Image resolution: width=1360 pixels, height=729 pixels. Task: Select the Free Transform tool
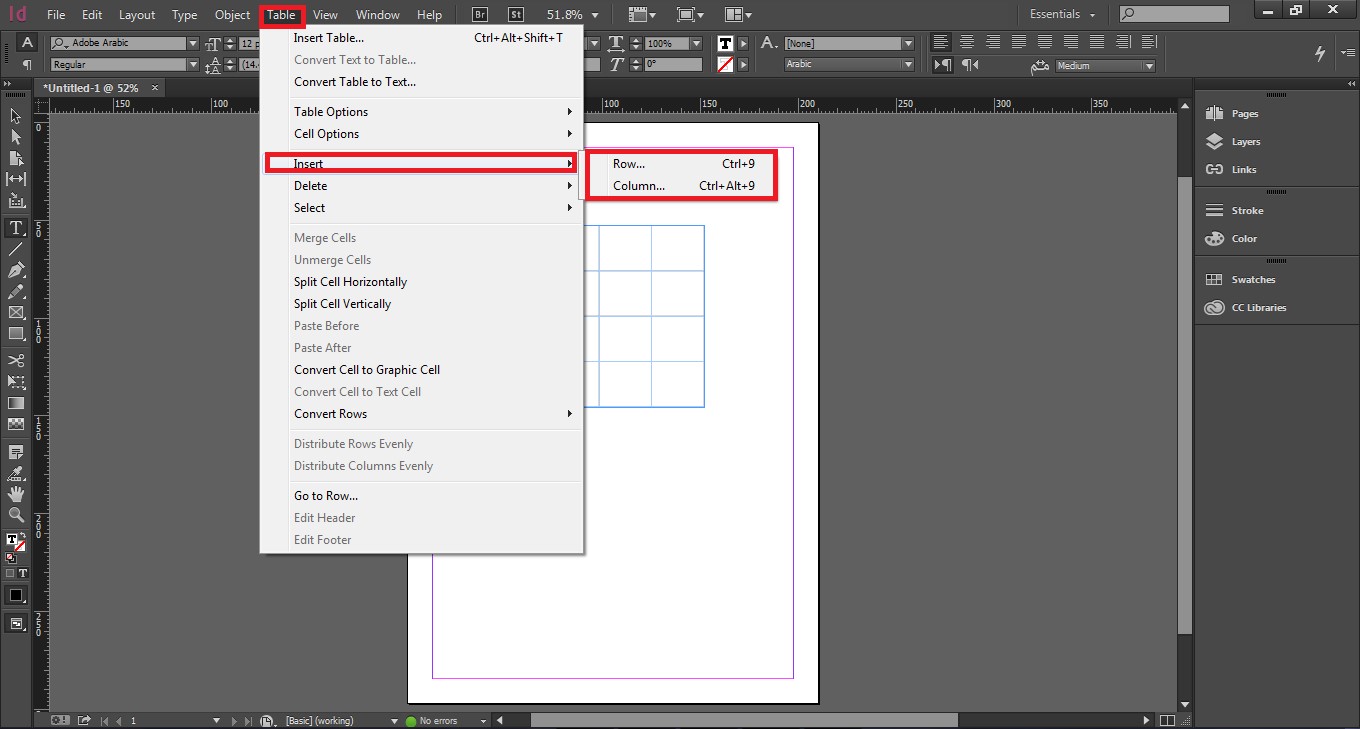16,382
